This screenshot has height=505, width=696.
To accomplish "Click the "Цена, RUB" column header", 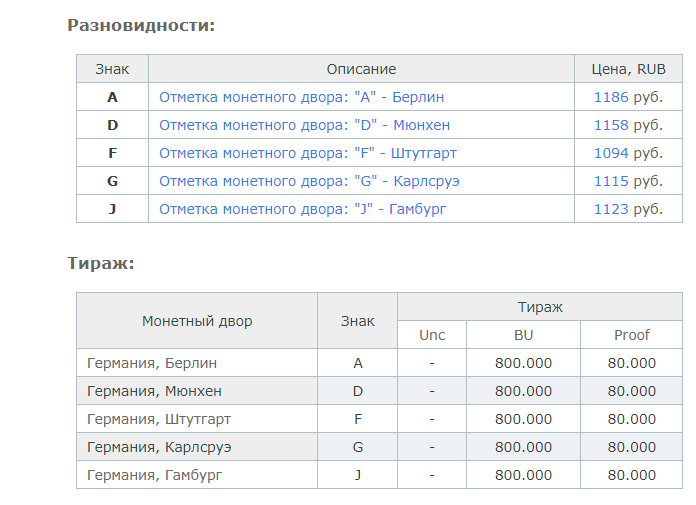I will click(628, 69).
